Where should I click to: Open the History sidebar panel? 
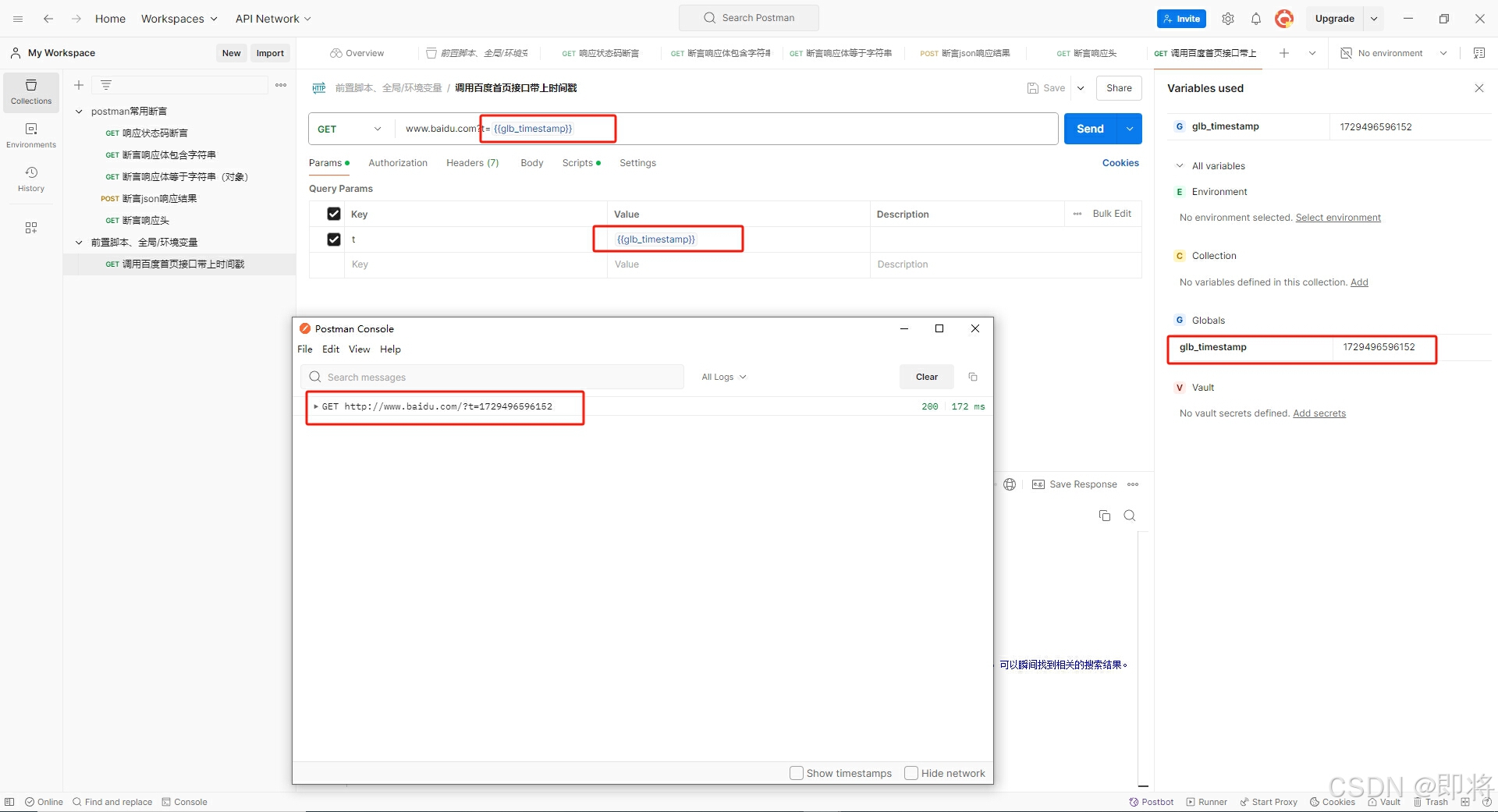point(31,179)
